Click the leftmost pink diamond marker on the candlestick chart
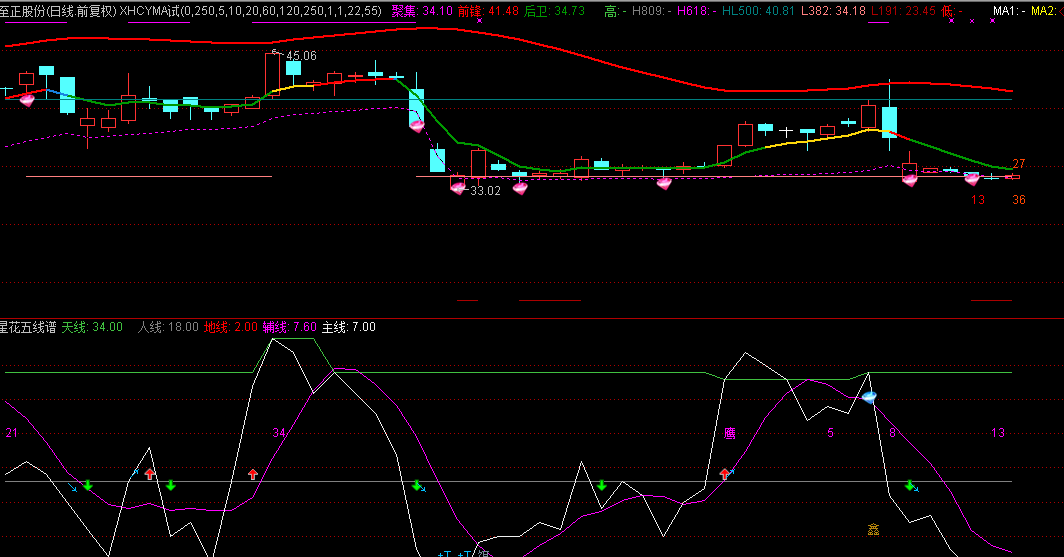 point(27,99)
